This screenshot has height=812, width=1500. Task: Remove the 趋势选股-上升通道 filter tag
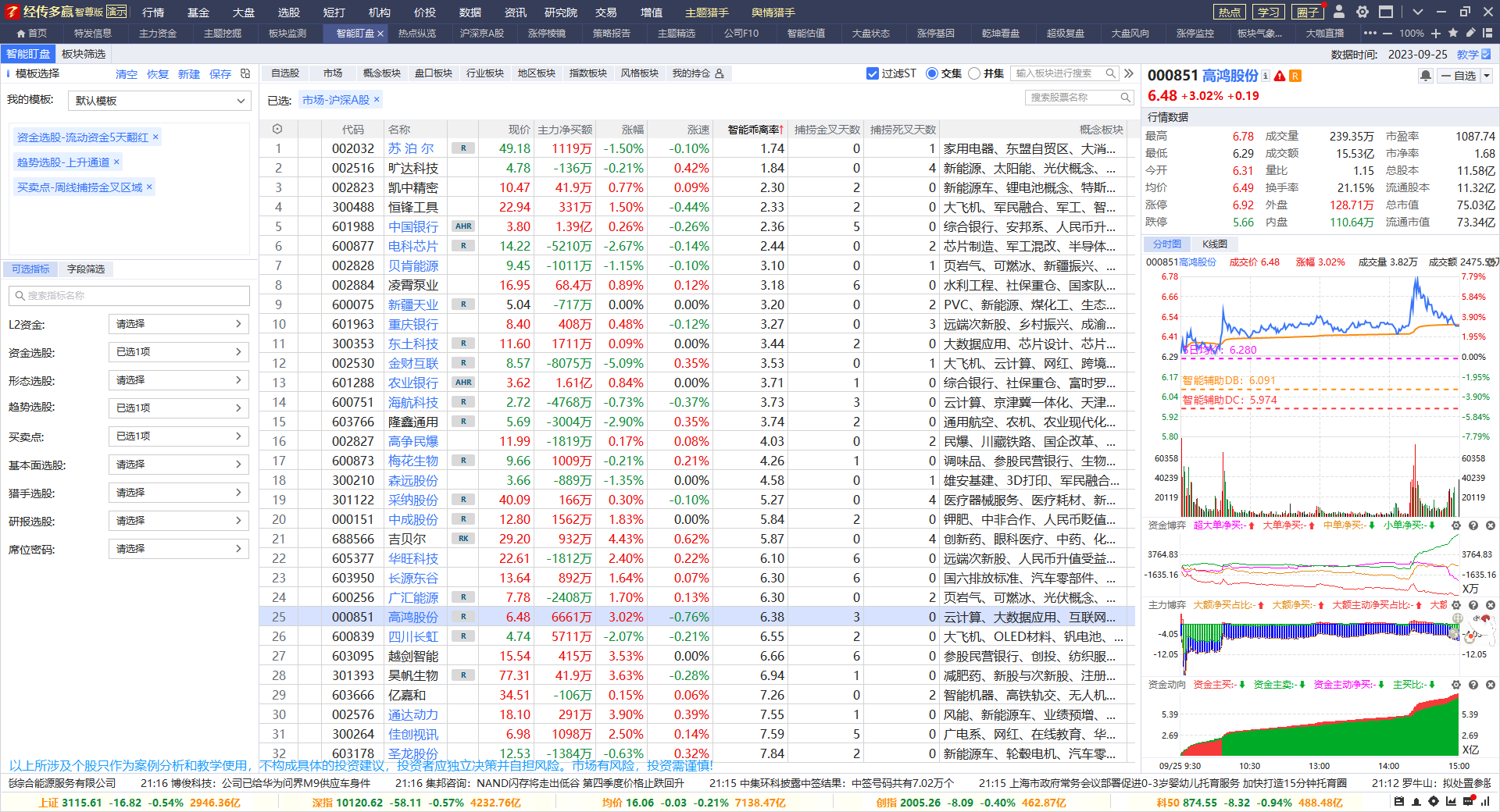(x=116, y=162)
